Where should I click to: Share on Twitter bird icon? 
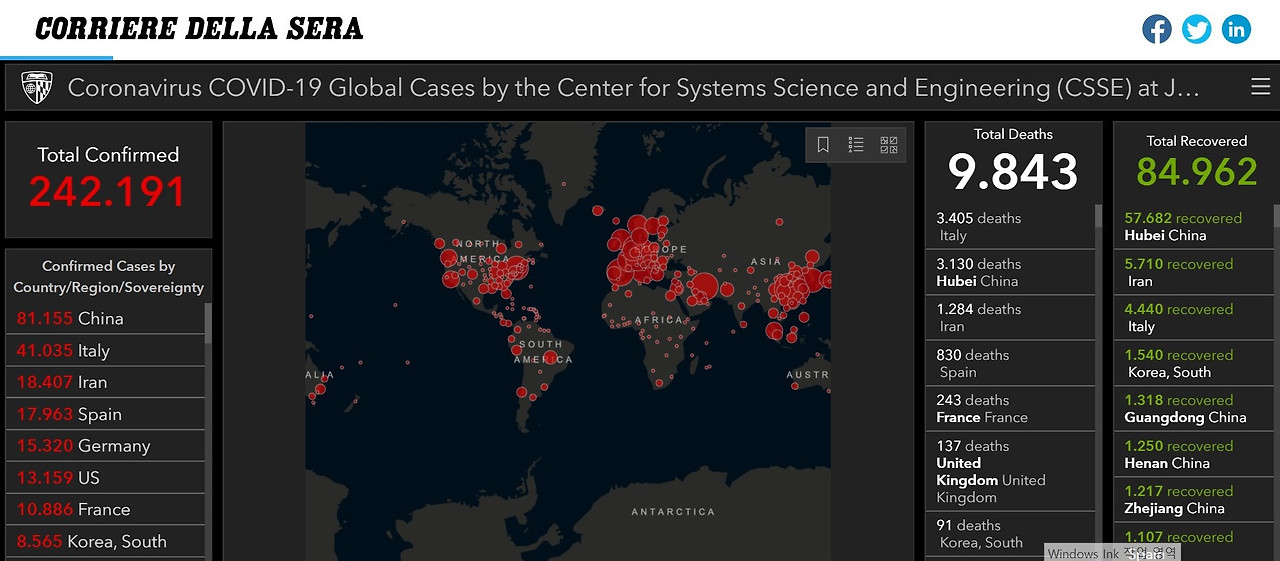coord(1197,29)
